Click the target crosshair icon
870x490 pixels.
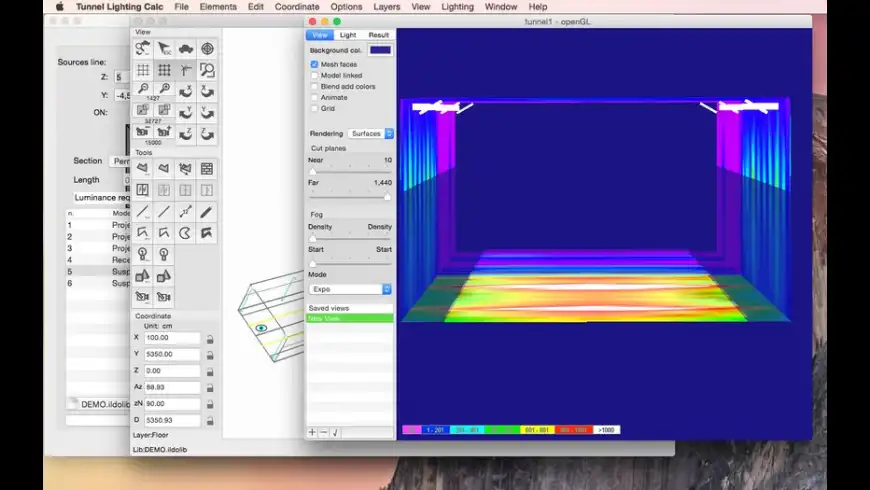coord(207,49)
